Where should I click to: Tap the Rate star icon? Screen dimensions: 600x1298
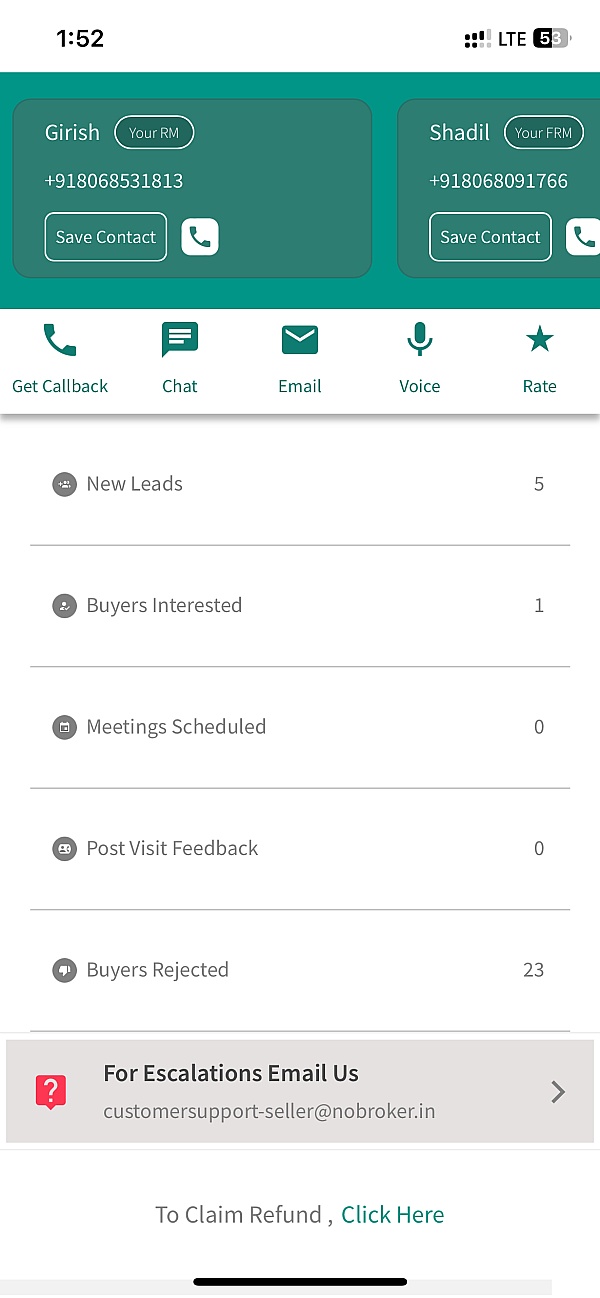[540, 341]
